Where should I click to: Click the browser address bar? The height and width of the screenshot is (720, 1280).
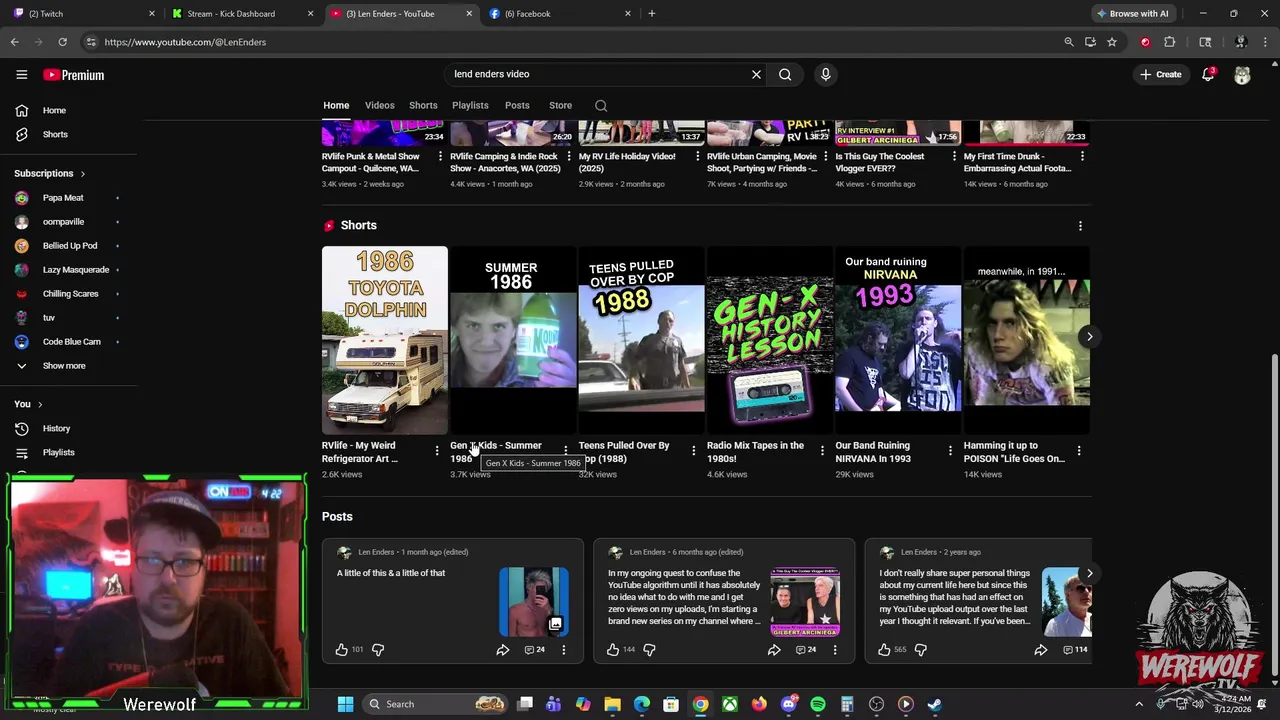click(570, 42)
